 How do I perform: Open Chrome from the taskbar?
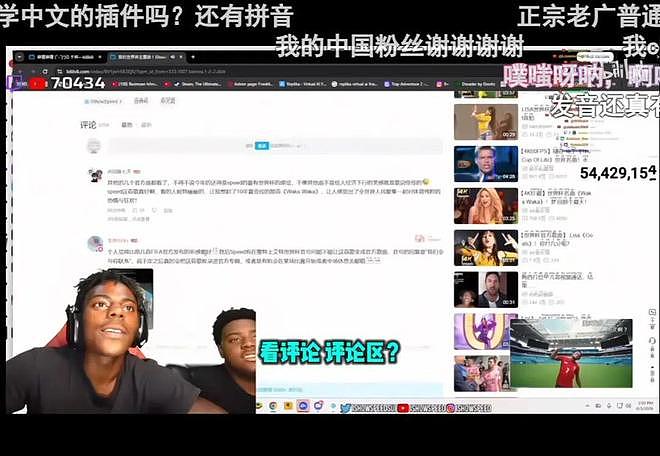pyautogui.click(x=273, y=406)
